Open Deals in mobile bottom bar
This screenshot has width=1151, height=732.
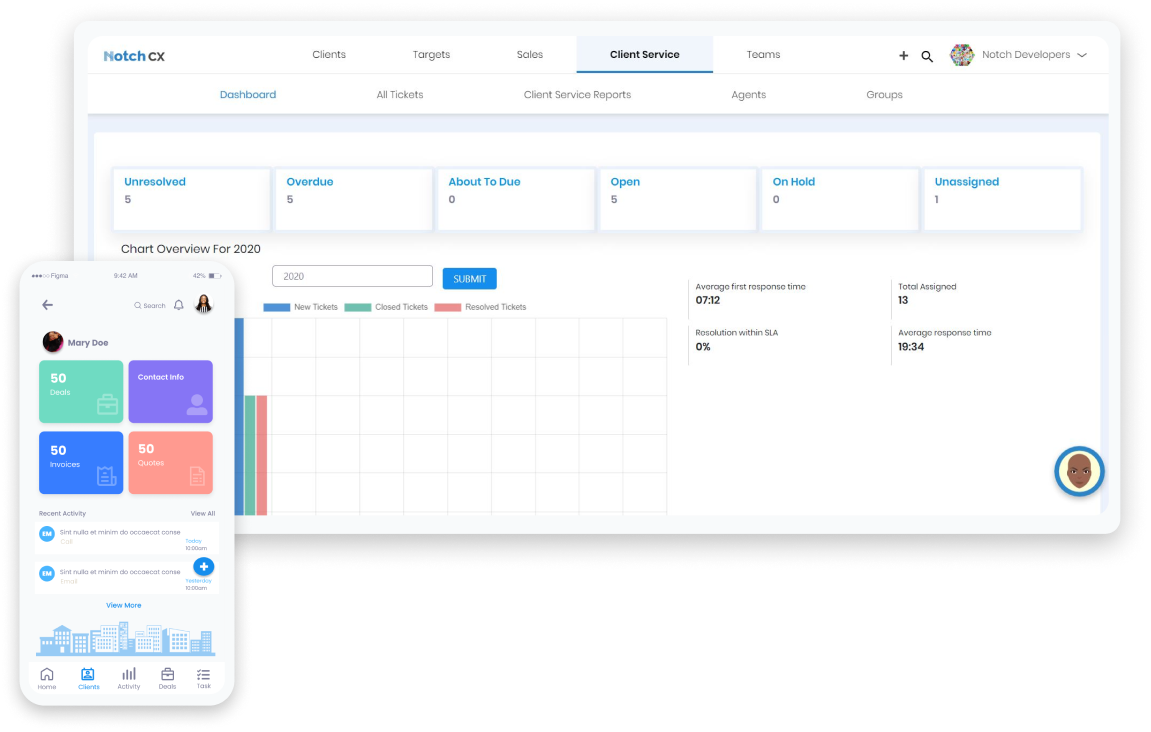(167, 678)
